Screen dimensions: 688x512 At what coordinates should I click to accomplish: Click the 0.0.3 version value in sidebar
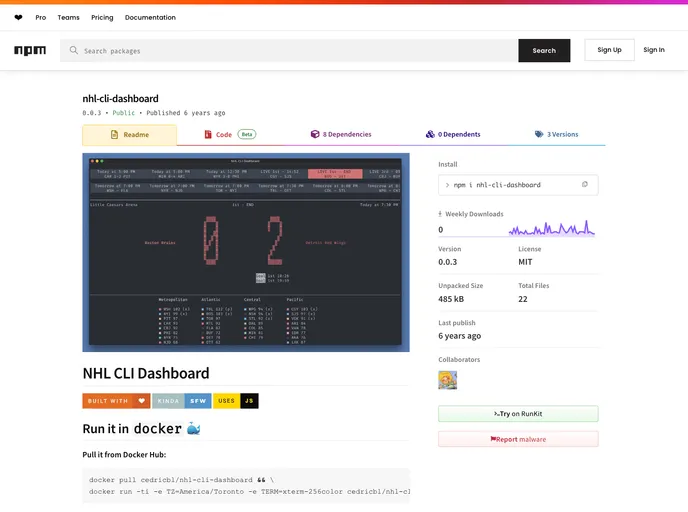pyautogui.click(x=448, y=262)
